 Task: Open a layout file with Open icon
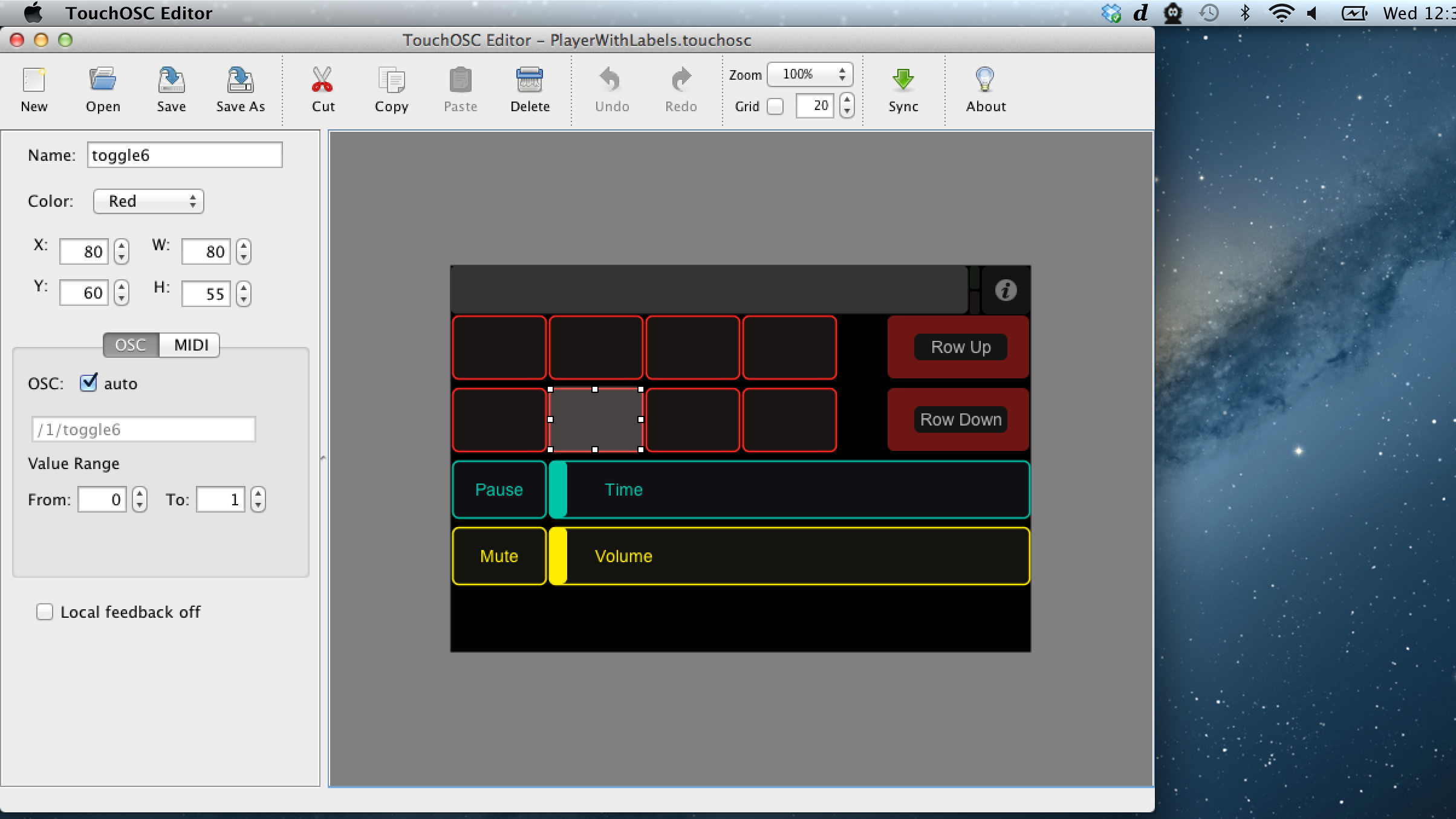coord(103,80)
